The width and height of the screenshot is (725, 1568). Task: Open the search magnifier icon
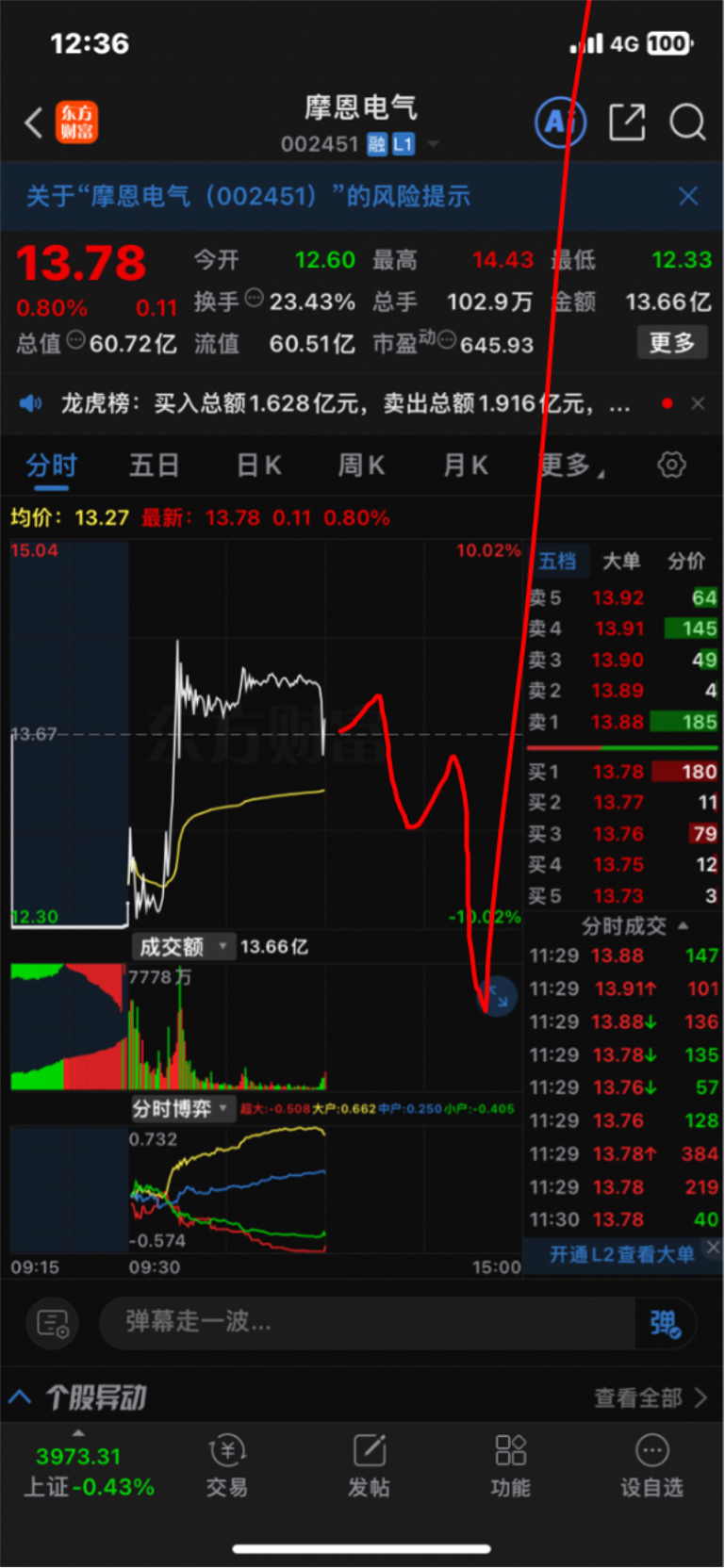(x=687, y=122)
